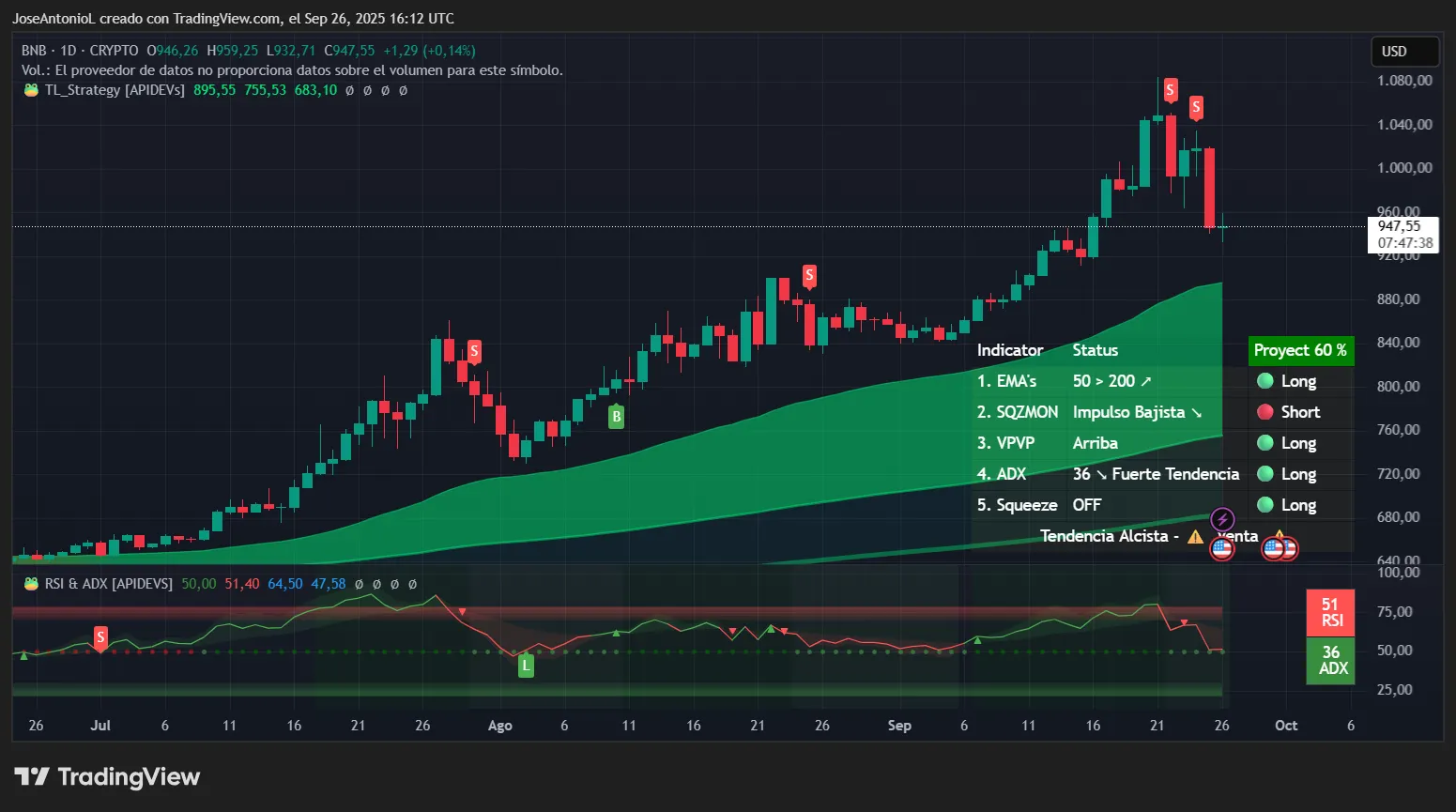The height and width of the screenshot is (812, 1456).
Task: Click the red 51 RSI badge
Action: pyautogui.click(x=1331, y=612)
